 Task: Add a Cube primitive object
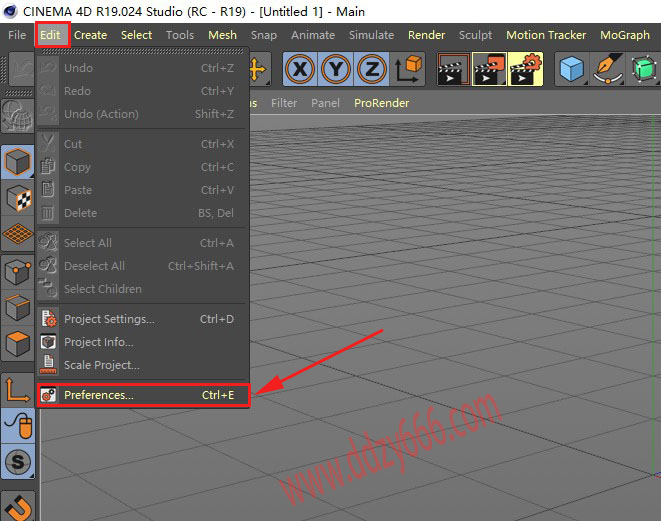(x=572, y=69)
